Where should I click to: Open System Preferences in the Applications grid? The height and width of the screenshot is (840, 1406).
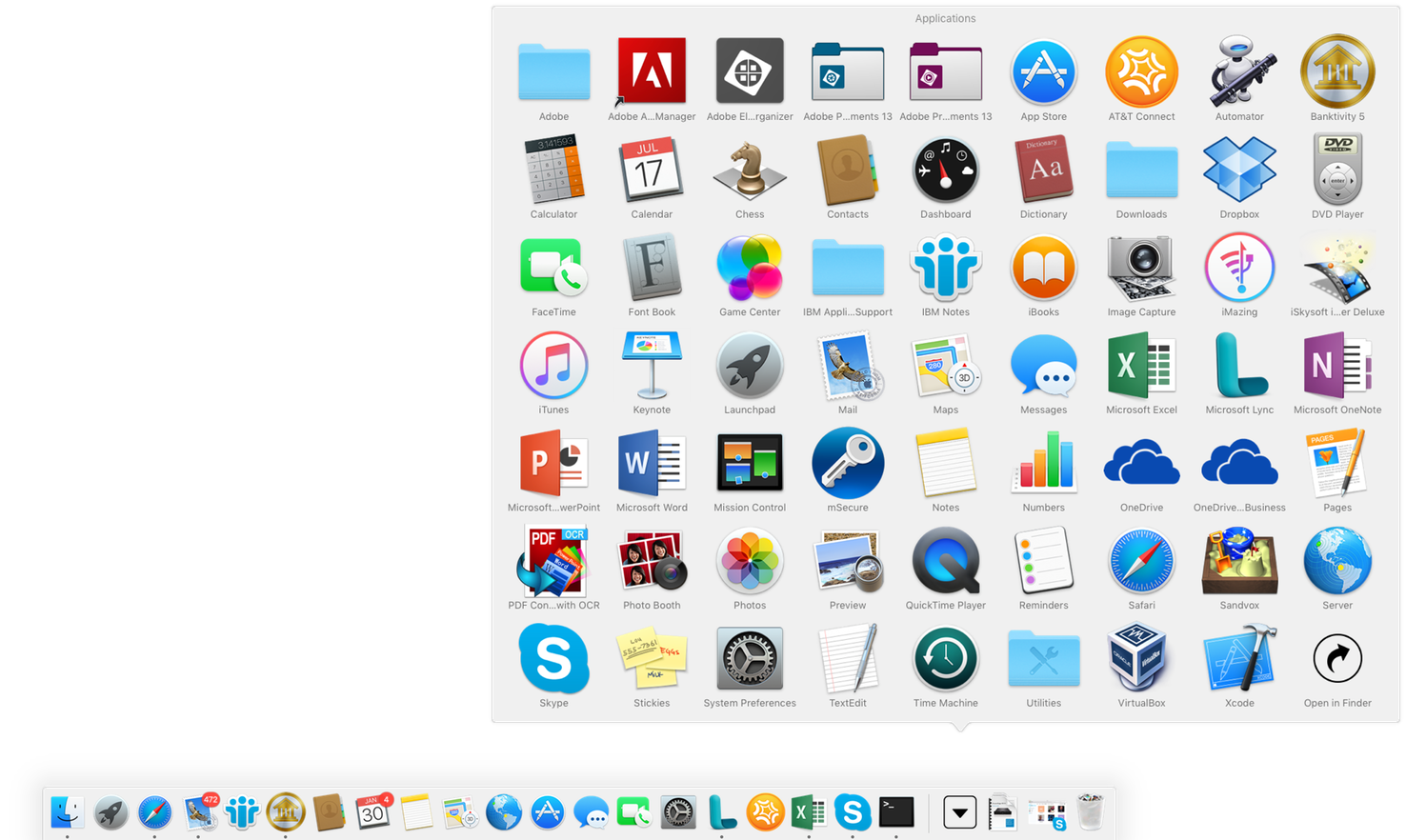[750, 659]
